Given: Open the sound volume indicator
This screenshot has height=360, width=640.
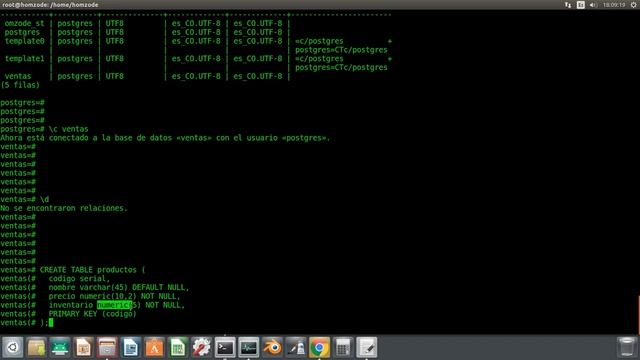Looking at the screenshot, I should pyautogui.click(x=593, y=5).
